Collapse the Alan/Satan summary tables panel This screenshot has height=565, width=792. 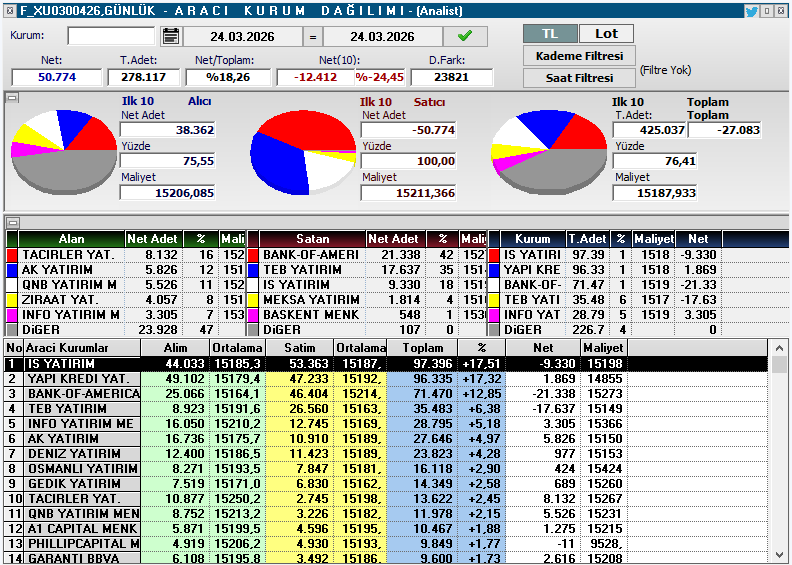point(12,222)
